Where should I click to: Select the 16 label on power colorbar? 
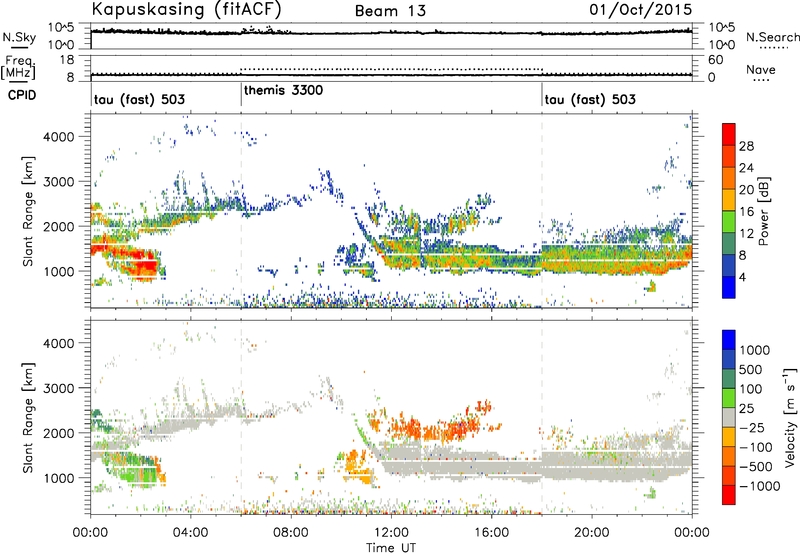[746, 212]
